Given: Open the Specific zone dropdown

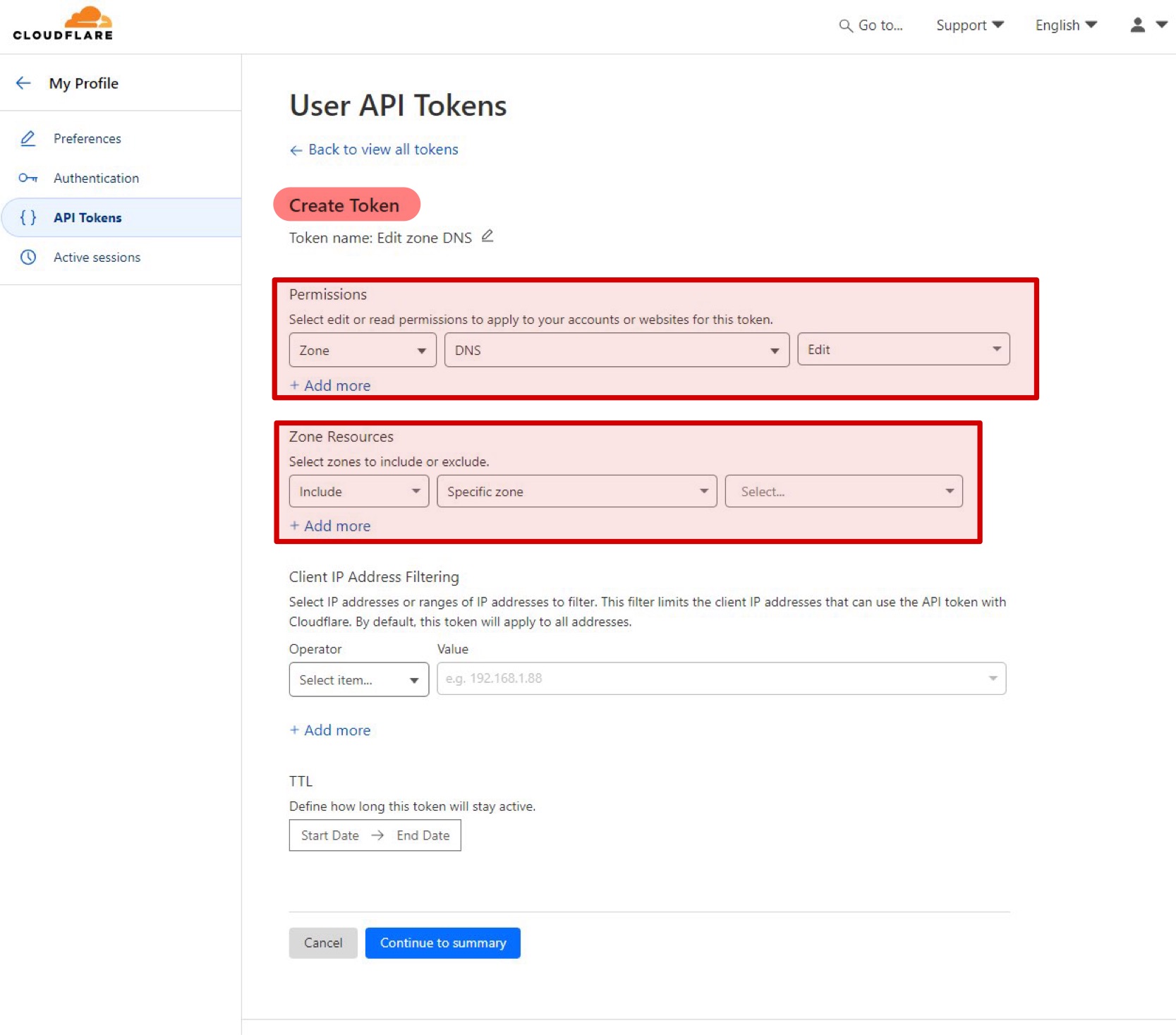Looking at the screenshot, I should (x=576, y=491).
